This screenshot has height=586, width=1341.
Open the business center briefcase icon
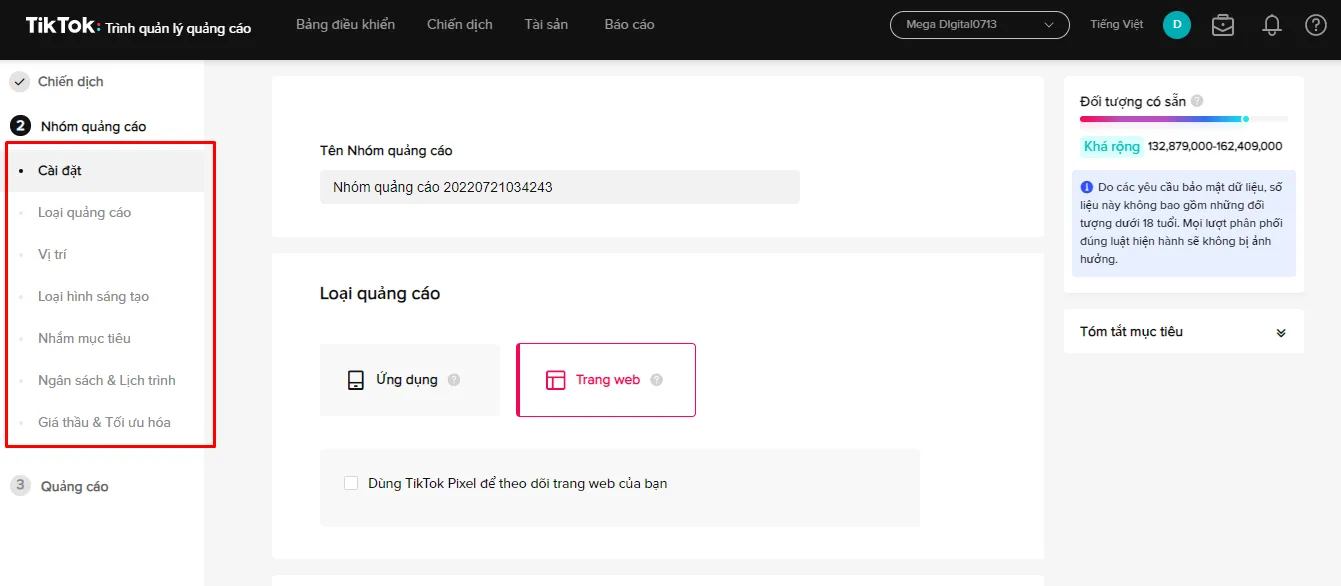coord(1222,25)
